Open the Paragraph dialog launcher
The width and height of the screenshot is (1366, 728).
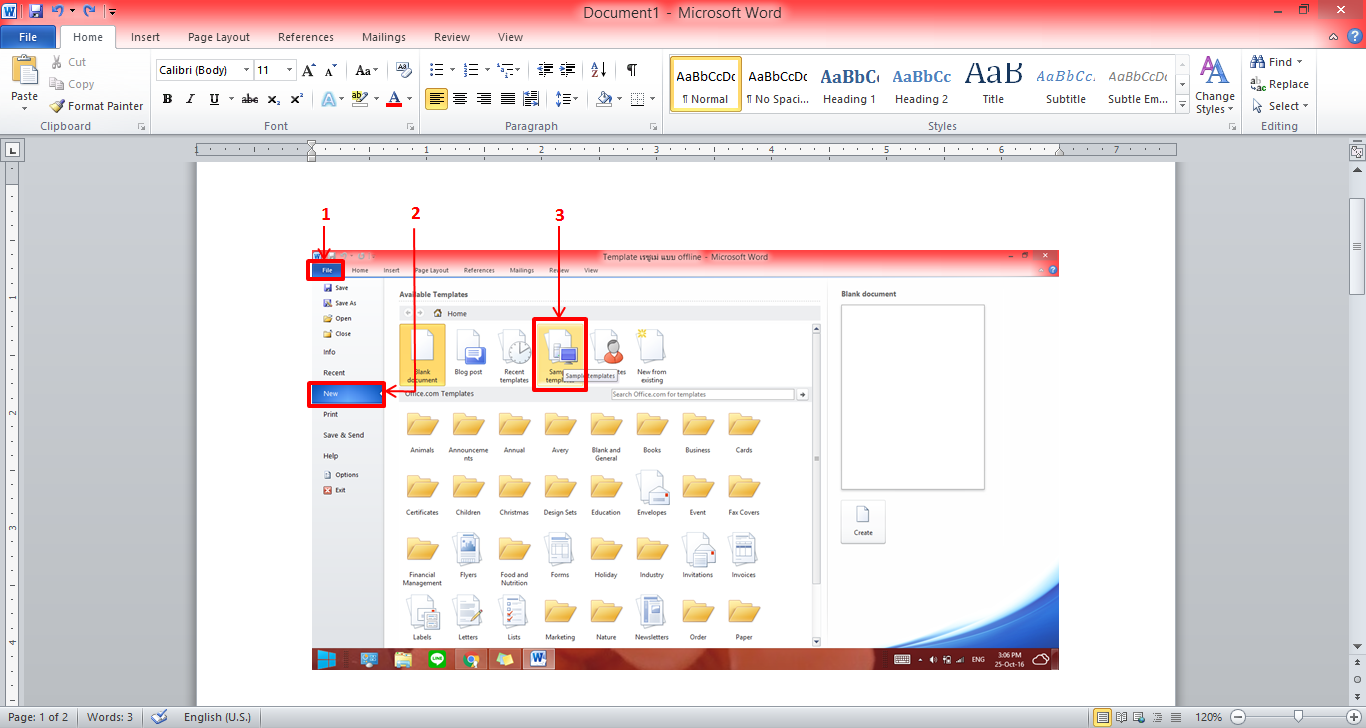[x=654, y=127]
